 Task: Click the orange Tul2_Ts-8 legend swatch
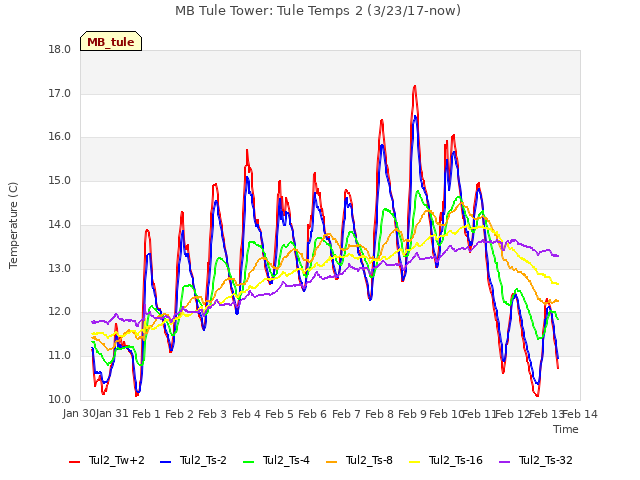[x=331, y=461]
